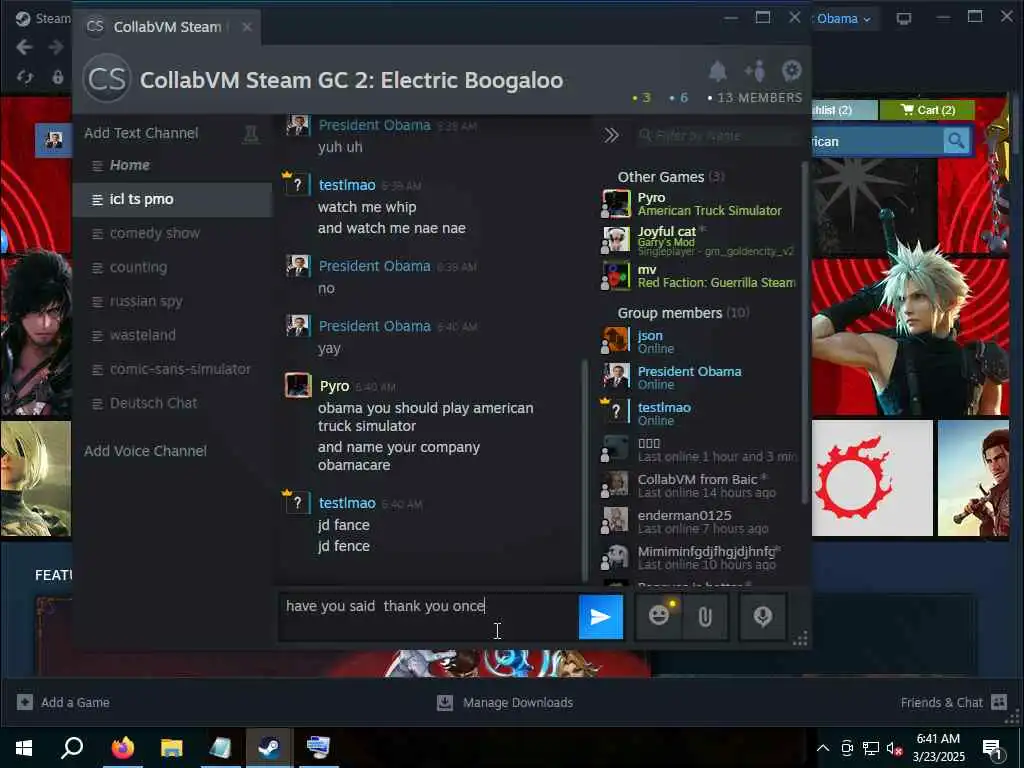1024x768 pixels.
Task: Open the network tray icon
Action: tap(870, 748)
